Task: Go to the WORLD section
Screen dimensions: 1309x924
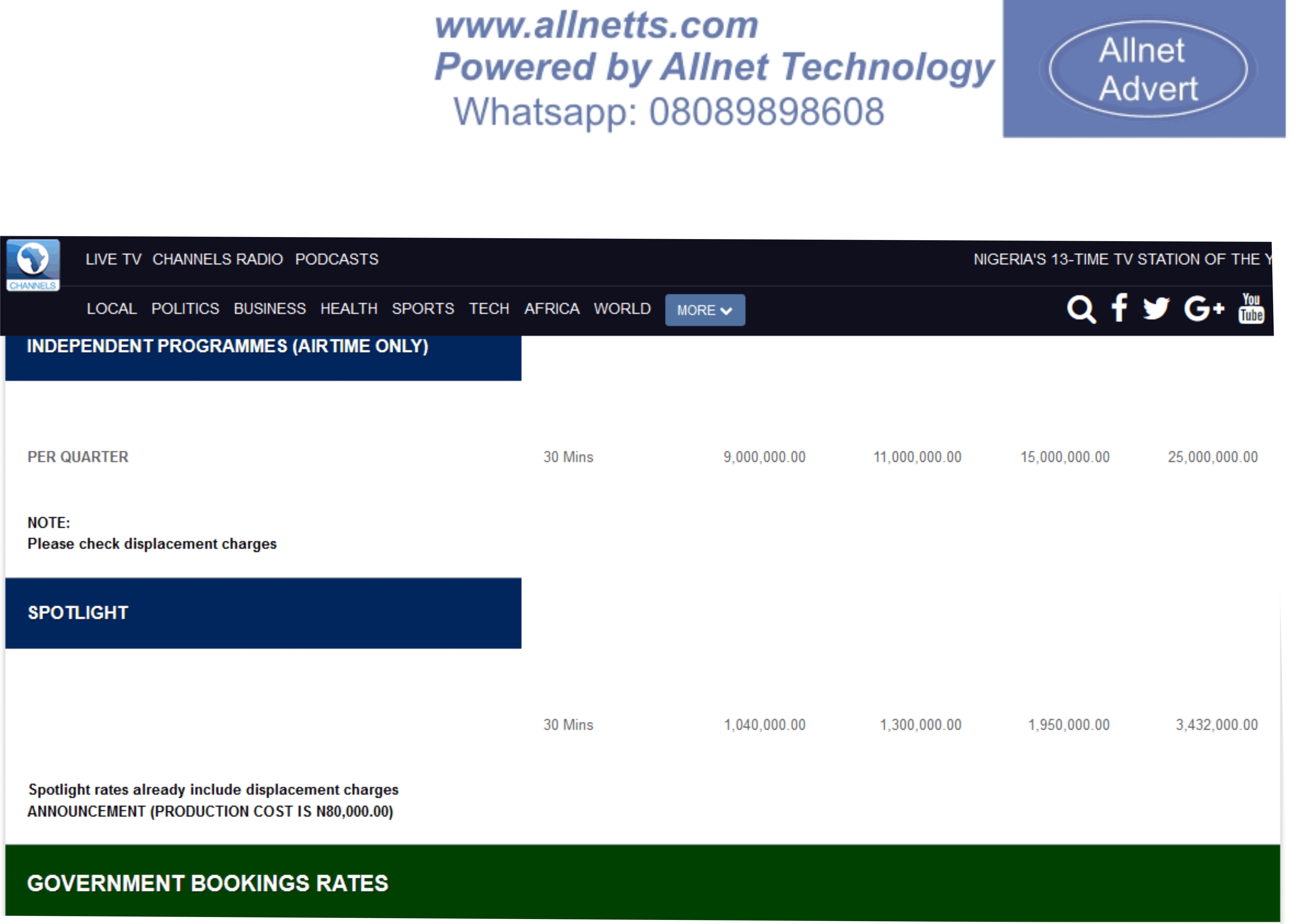Action: coord(623,309)
